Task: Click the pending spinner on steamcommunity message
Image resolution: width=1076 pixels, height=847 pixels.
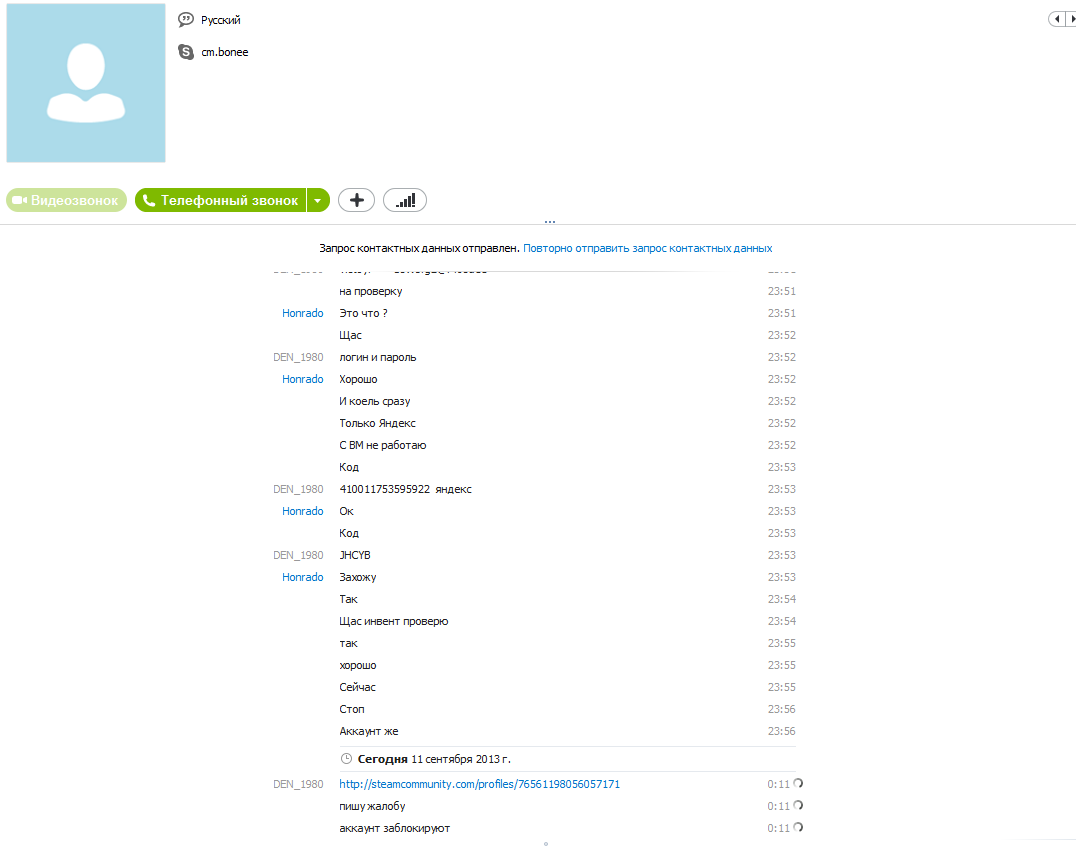Action: pyautogui.click(x=798, y=783)
